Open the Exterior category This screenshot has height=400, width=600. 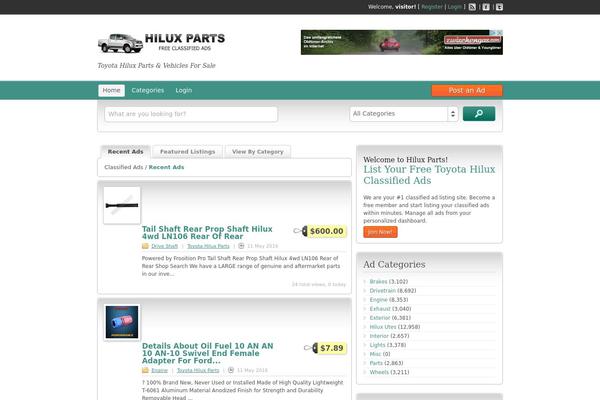[x=380, y=318]
